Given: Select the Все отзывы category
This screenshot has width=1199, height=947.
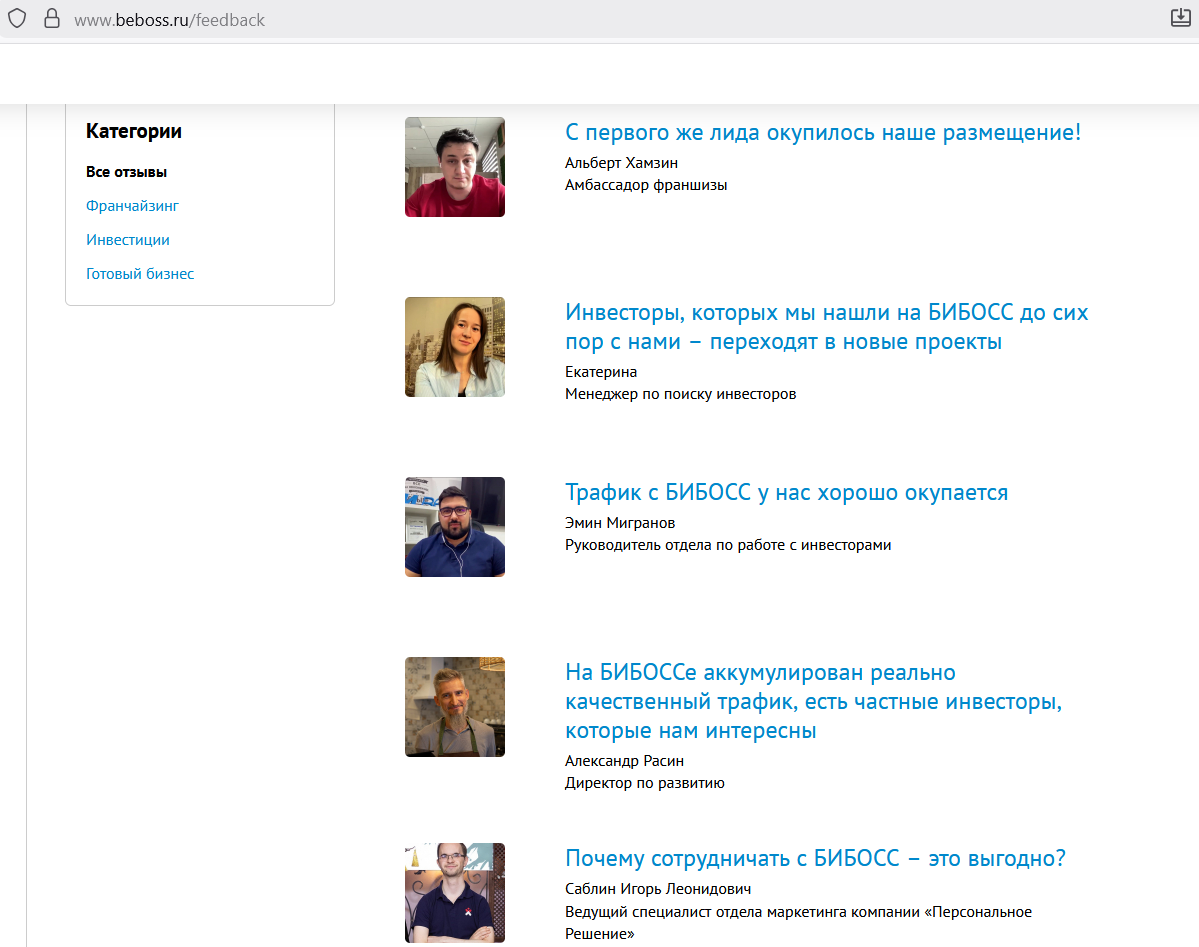Looking at the screenshot, I should (x=126, y=172).
